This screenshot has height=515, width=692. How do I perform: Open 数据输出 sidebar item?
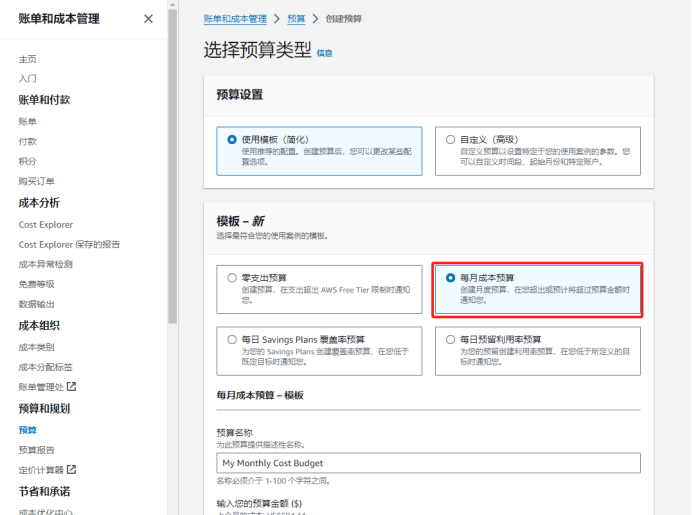(37, 304)
